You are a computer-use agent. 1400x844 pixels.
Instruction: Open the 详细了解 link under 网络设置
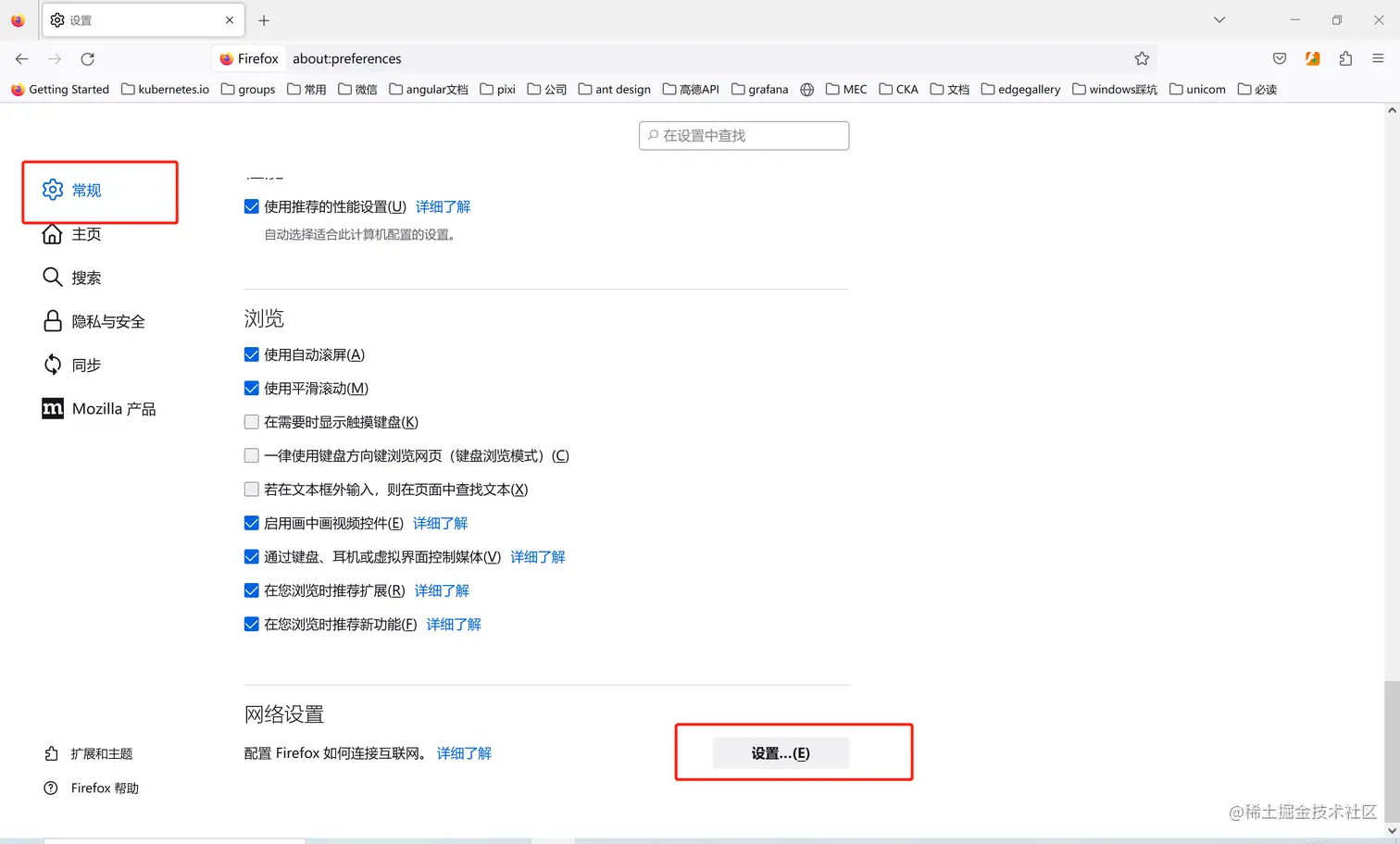tap(464, 752)
